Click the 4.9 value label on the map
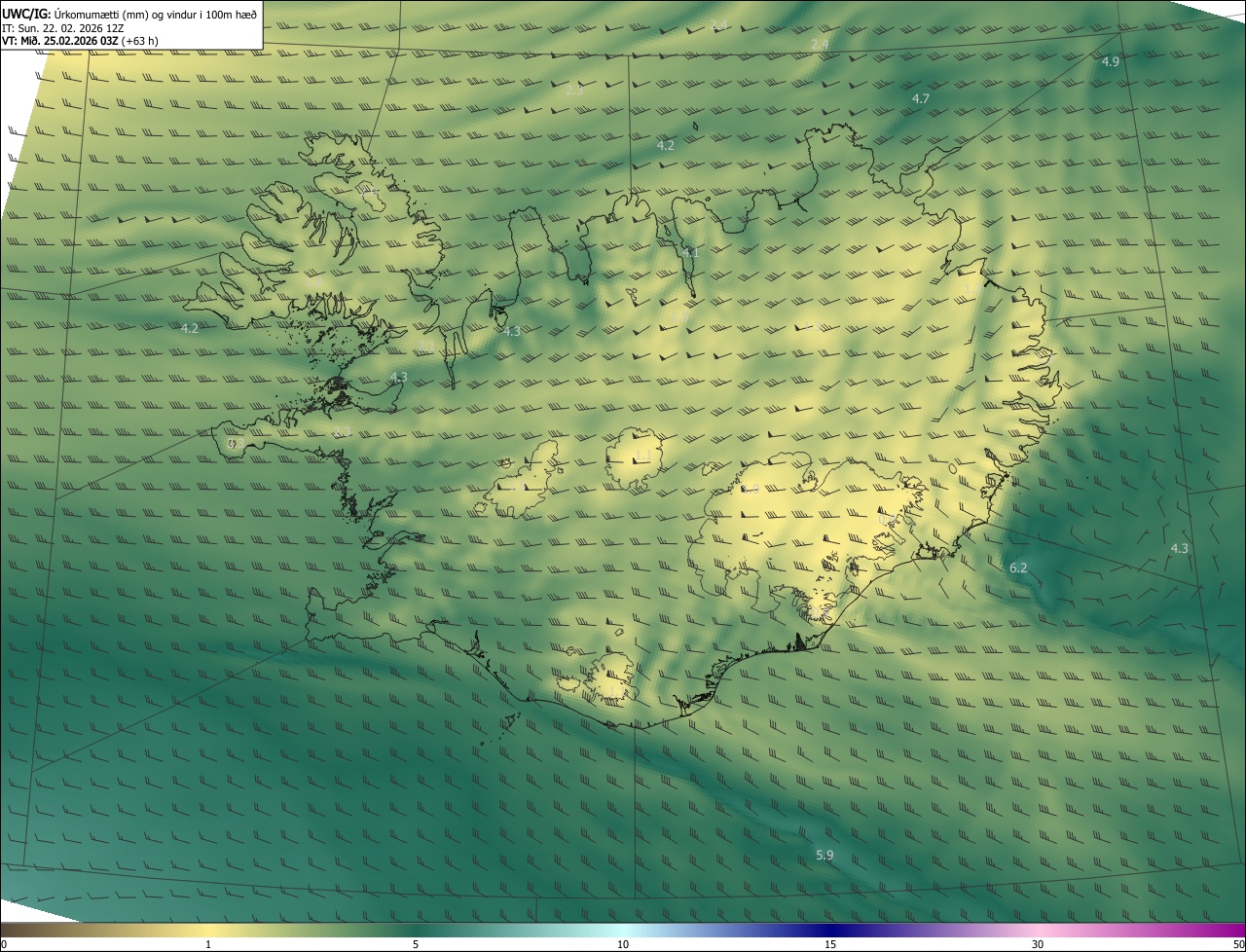The image size is (1246, 952). [x=1111, y=61]
